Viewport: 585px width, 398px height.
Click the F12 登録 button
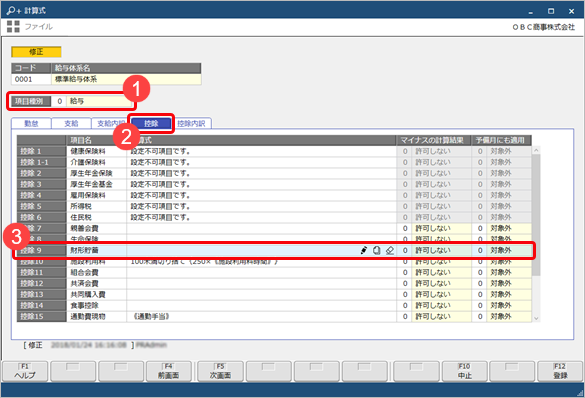[560, 371]
